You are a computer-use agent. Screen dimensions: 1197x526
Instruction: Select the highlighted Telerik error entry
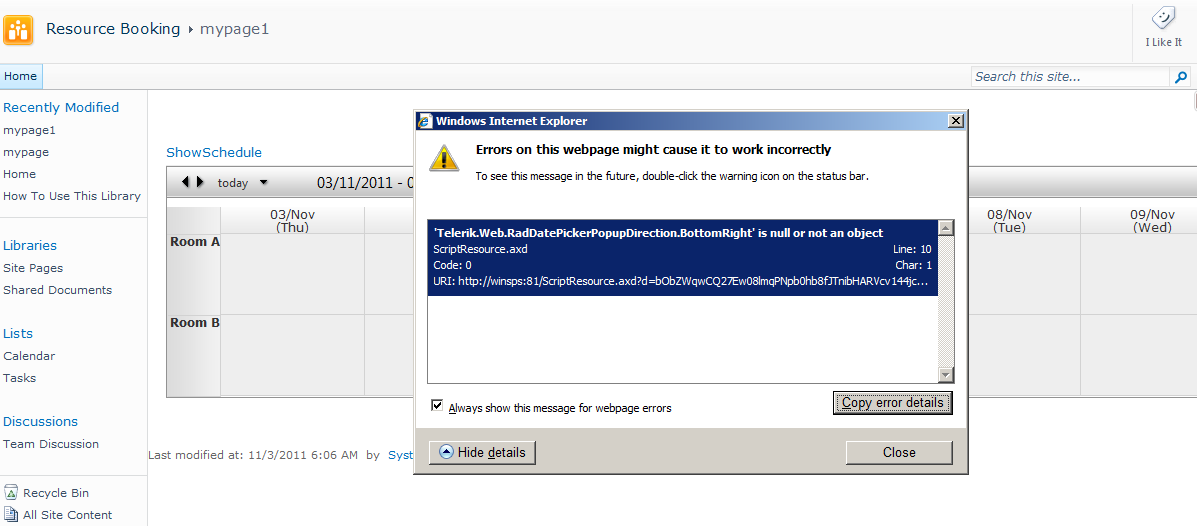point(682,257)
